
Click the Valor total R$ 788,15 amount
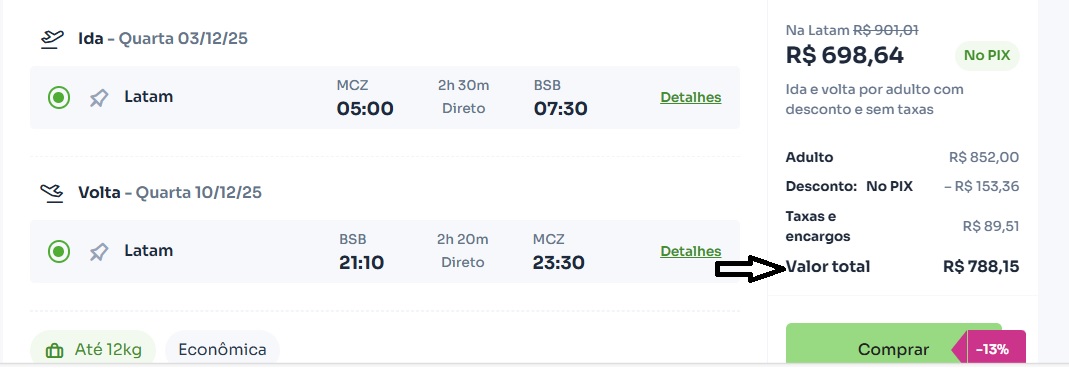[x=981, y=266]
